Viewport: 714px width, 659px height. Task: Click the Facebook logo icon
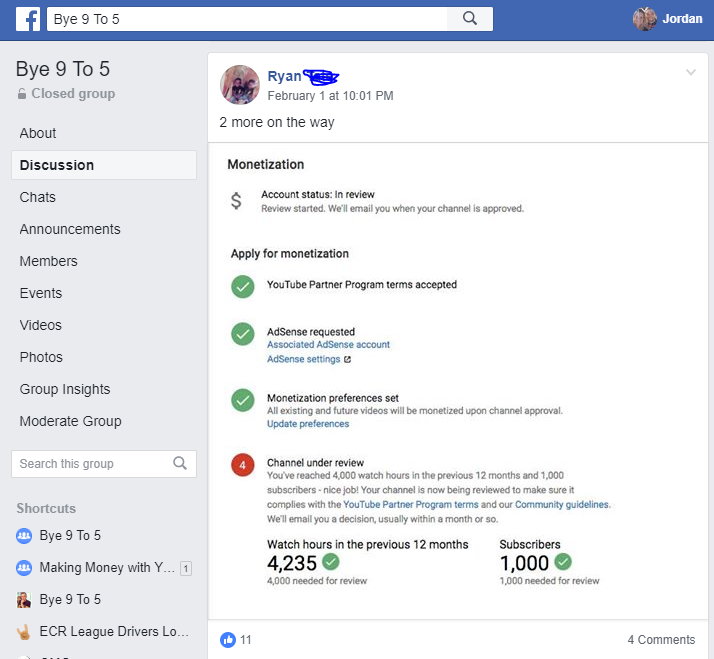click(28, 19)
